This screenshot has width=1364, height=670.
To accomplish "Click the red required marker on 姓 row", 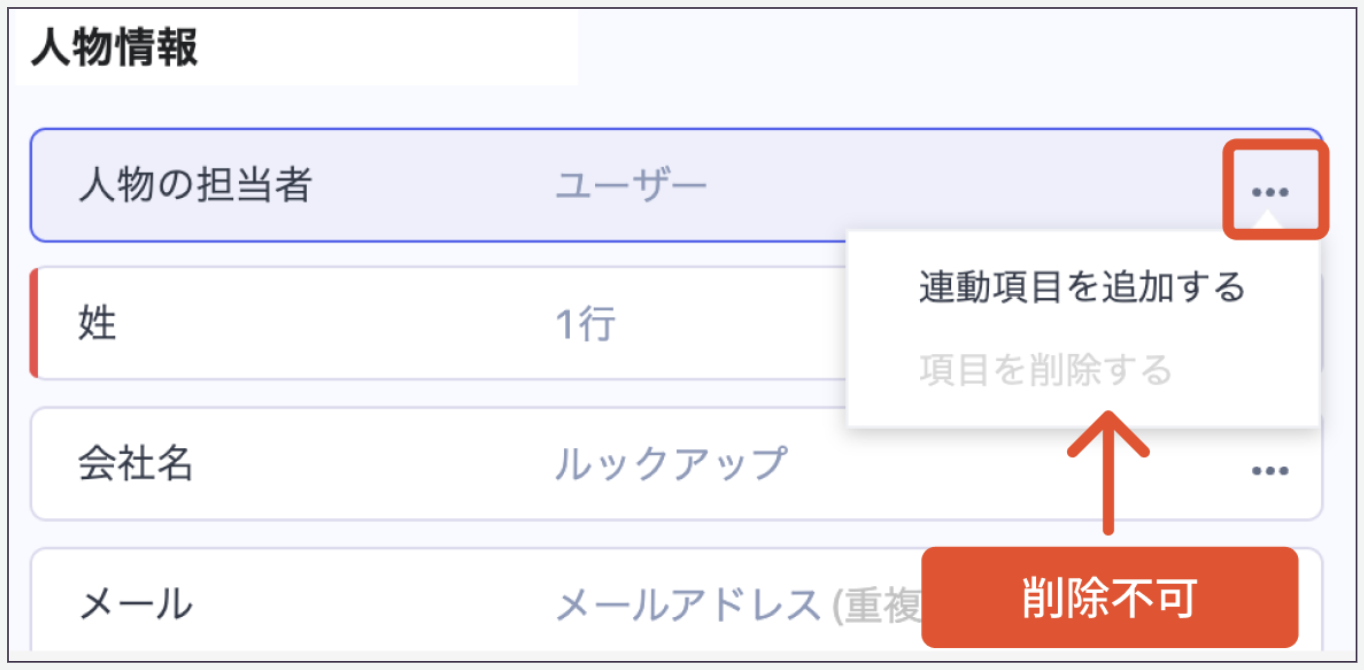I will click(x=34, y=323).
